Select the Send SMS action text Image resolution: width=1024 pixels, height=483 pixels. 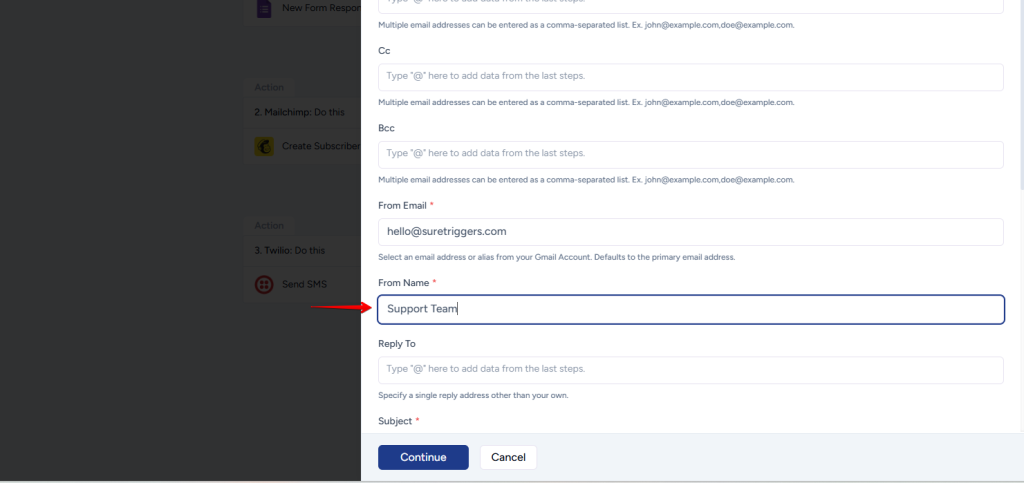point(304,284)
